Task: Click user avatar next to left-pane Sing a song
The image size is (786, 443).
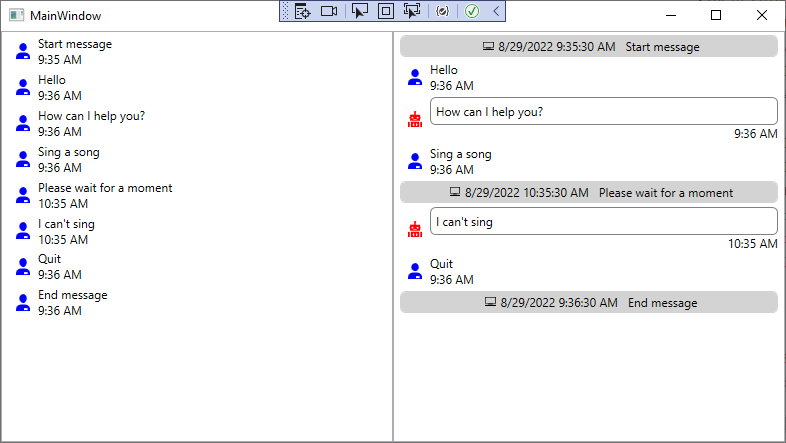Action: [23, 159]
